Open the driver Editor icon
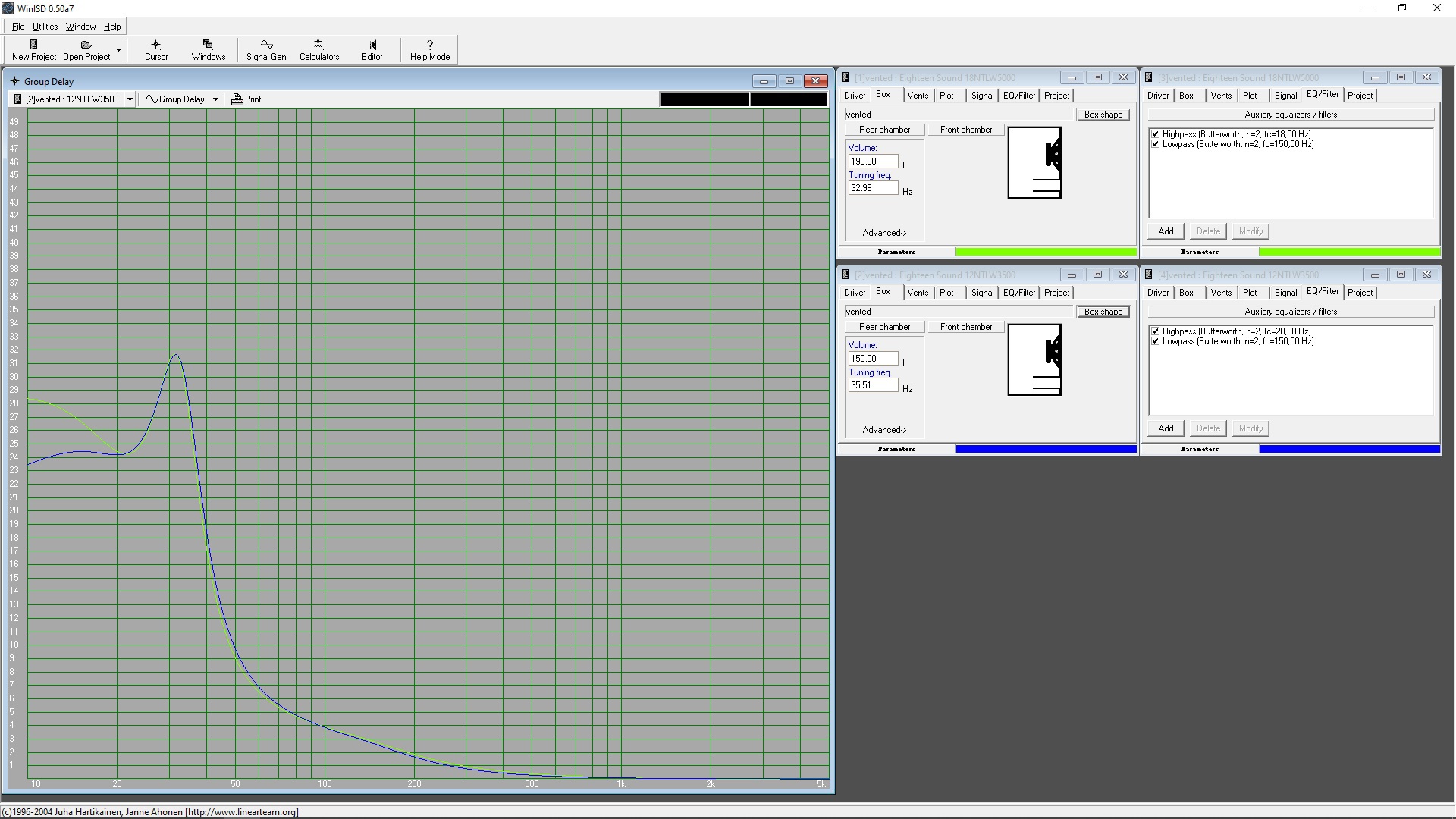Image resolution: width=1456 pixels, height=819 pixels. 372,45
